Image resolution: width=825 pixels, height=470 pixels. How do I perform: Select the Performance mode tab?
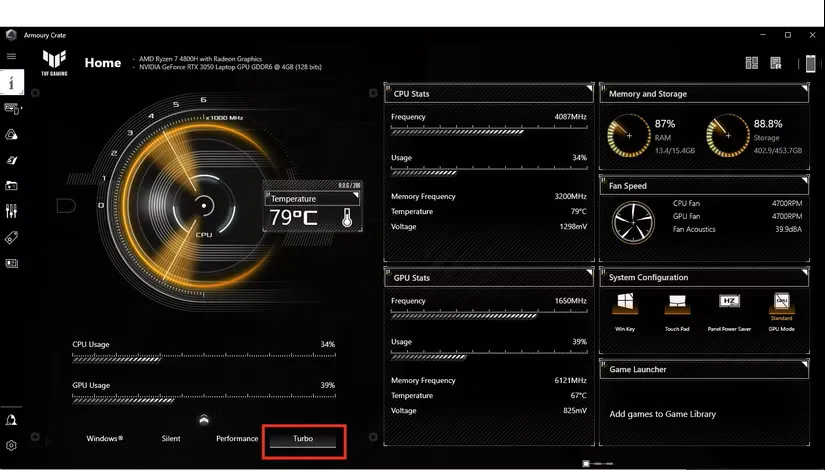click(x=237, y=438)
